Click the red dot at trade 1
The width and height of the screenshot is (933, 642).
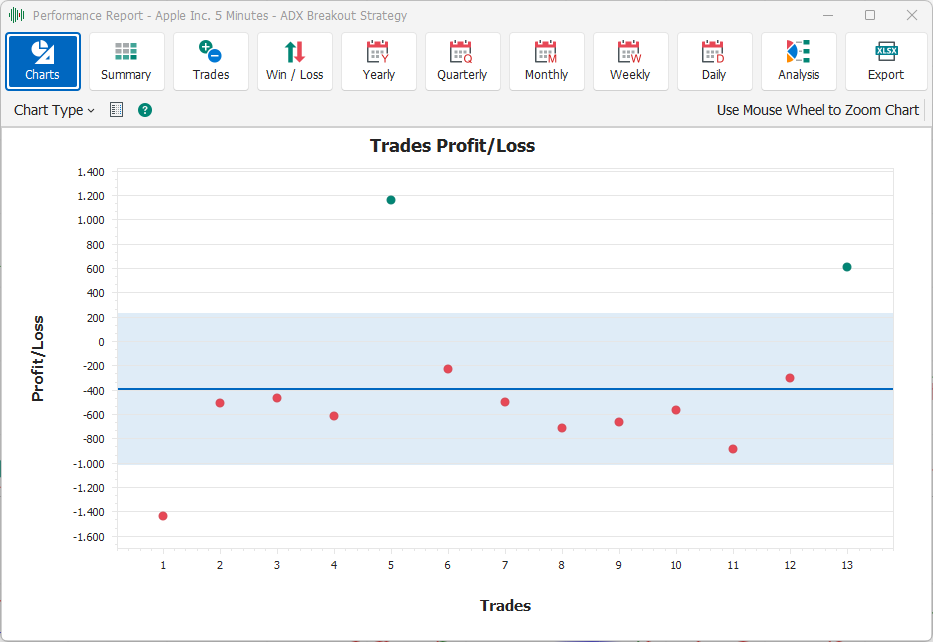point(163,516)
